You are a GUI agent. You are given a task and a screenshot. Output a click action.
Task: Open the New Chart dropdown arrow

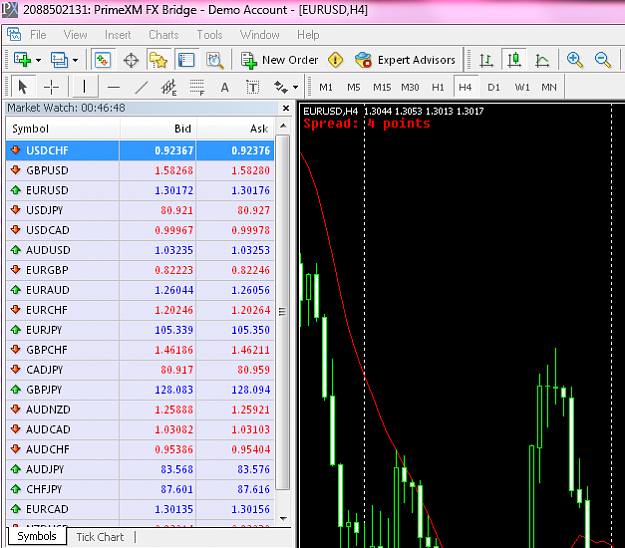tap(38, 61)
